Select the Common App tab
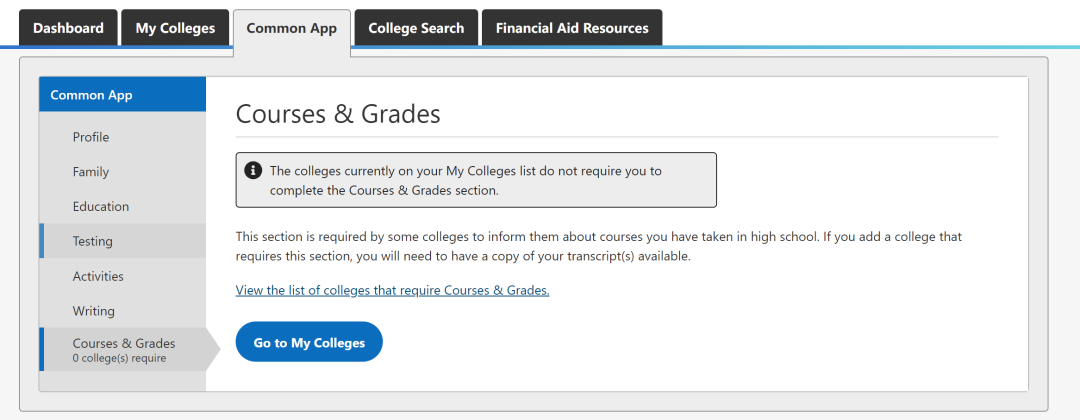The height and width of the screenshot is (420, 1080). pos(292,28)
